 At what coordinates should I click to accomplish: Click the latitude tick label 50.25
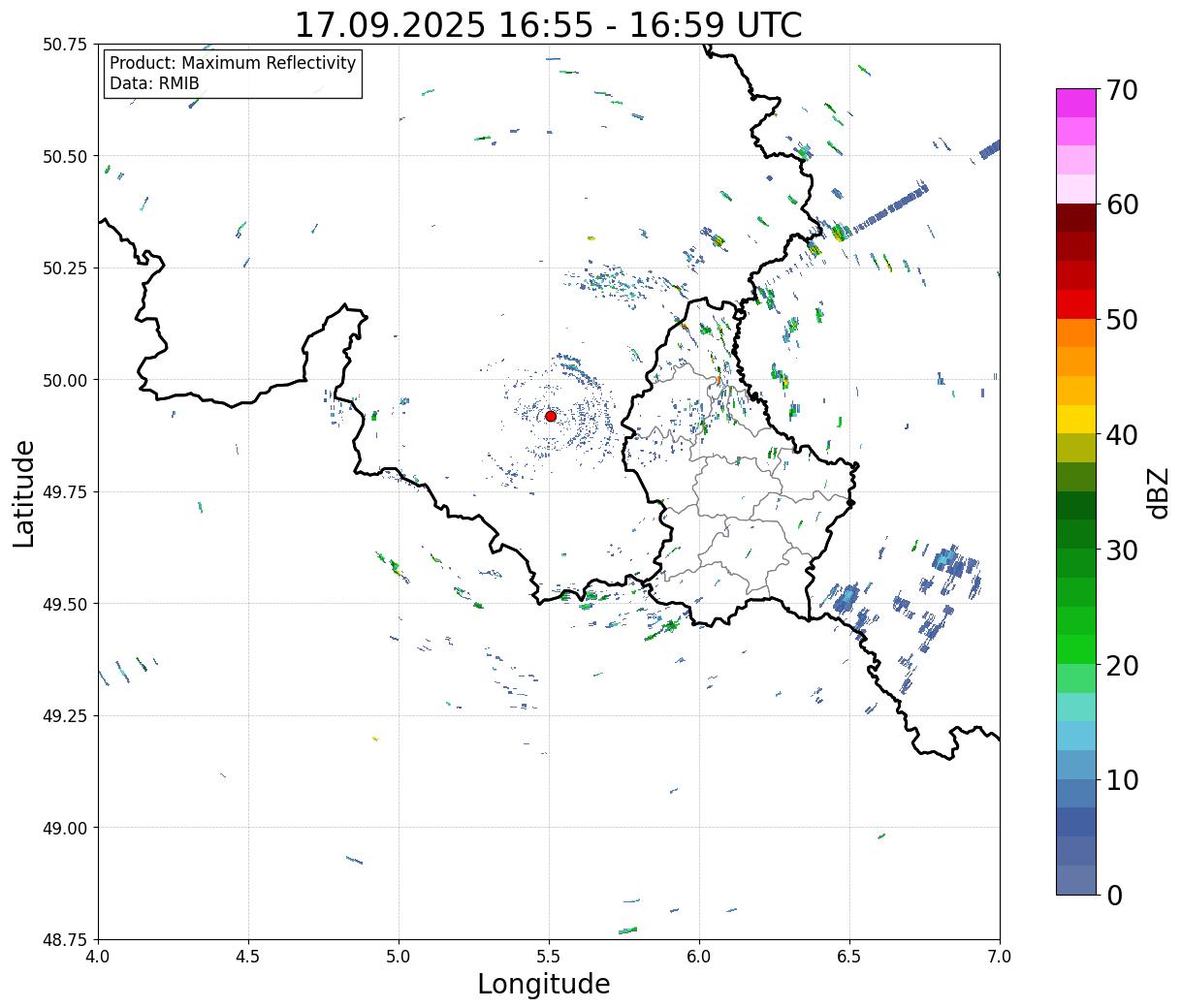[x=65, y=268]
